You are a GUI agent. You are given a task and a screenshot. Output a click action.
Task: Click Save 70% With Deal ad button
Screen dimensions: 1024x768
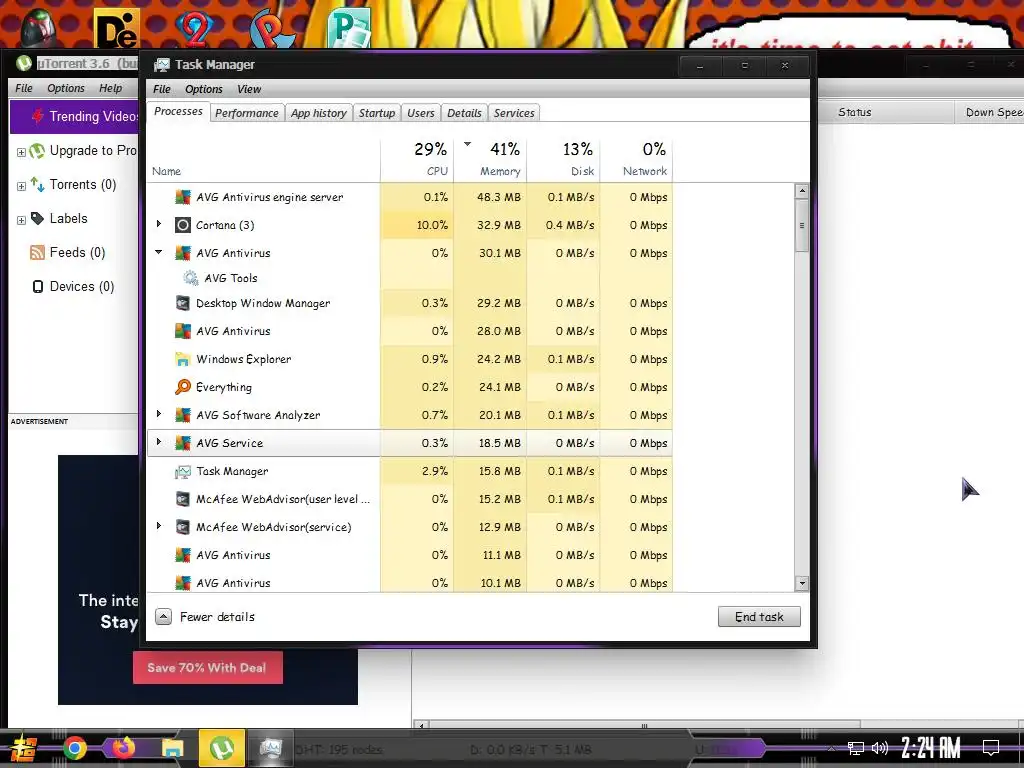[208, 667]
